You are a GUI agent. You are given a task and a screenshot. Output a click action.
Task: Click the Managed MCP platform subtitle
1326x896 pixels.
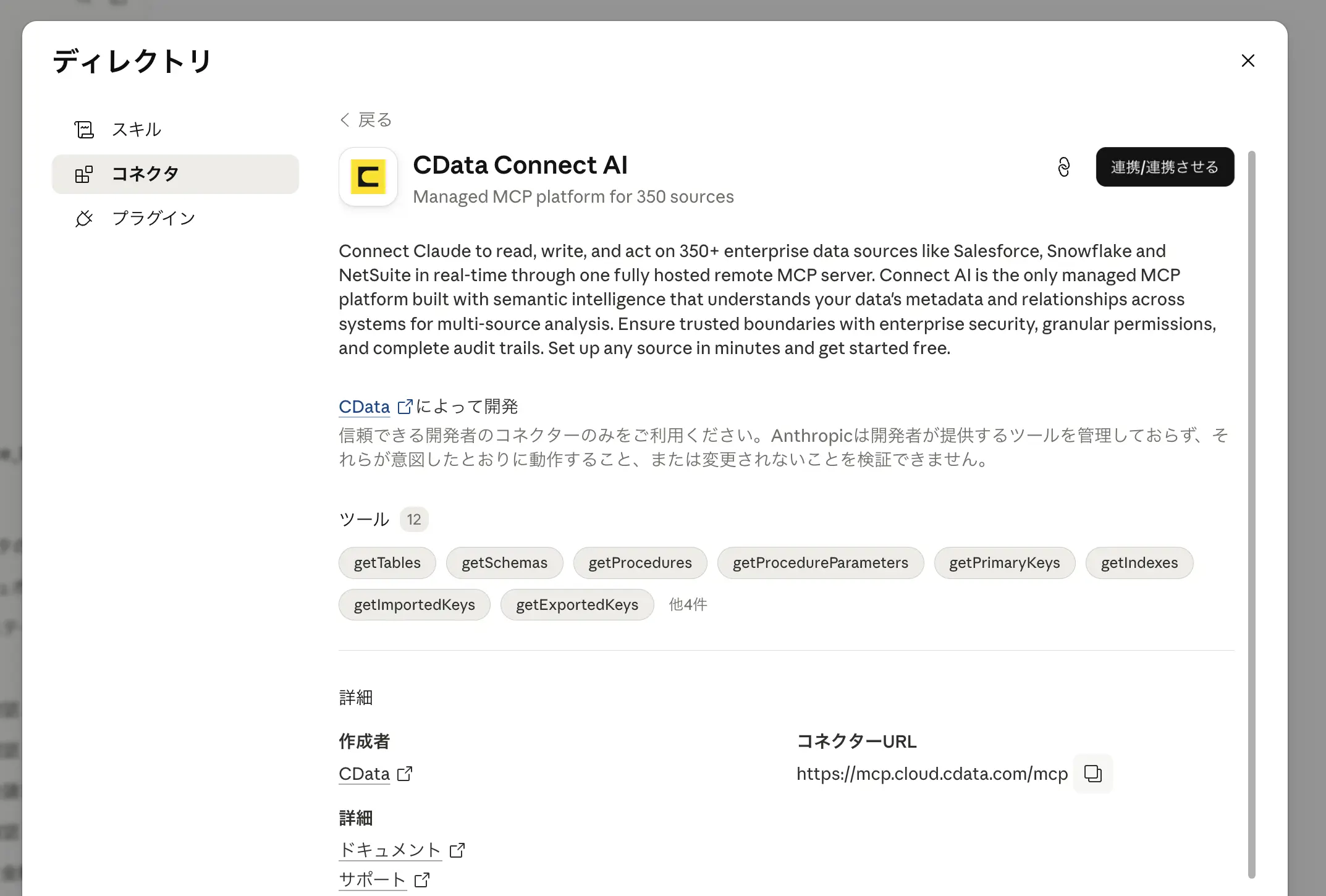click(573, 197)
